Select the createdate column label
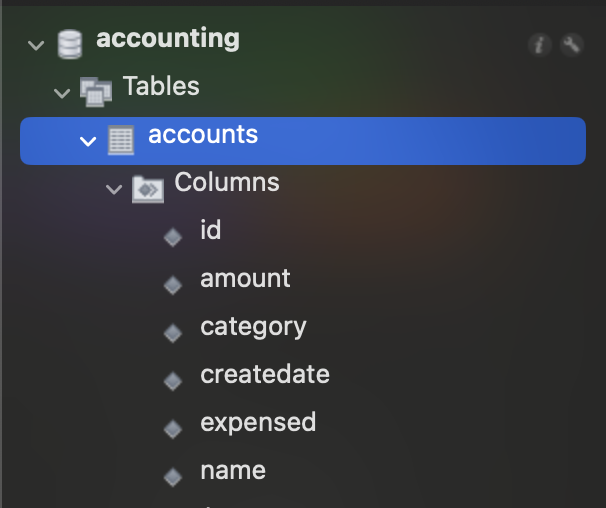606x508 pixels. (265, 375)
